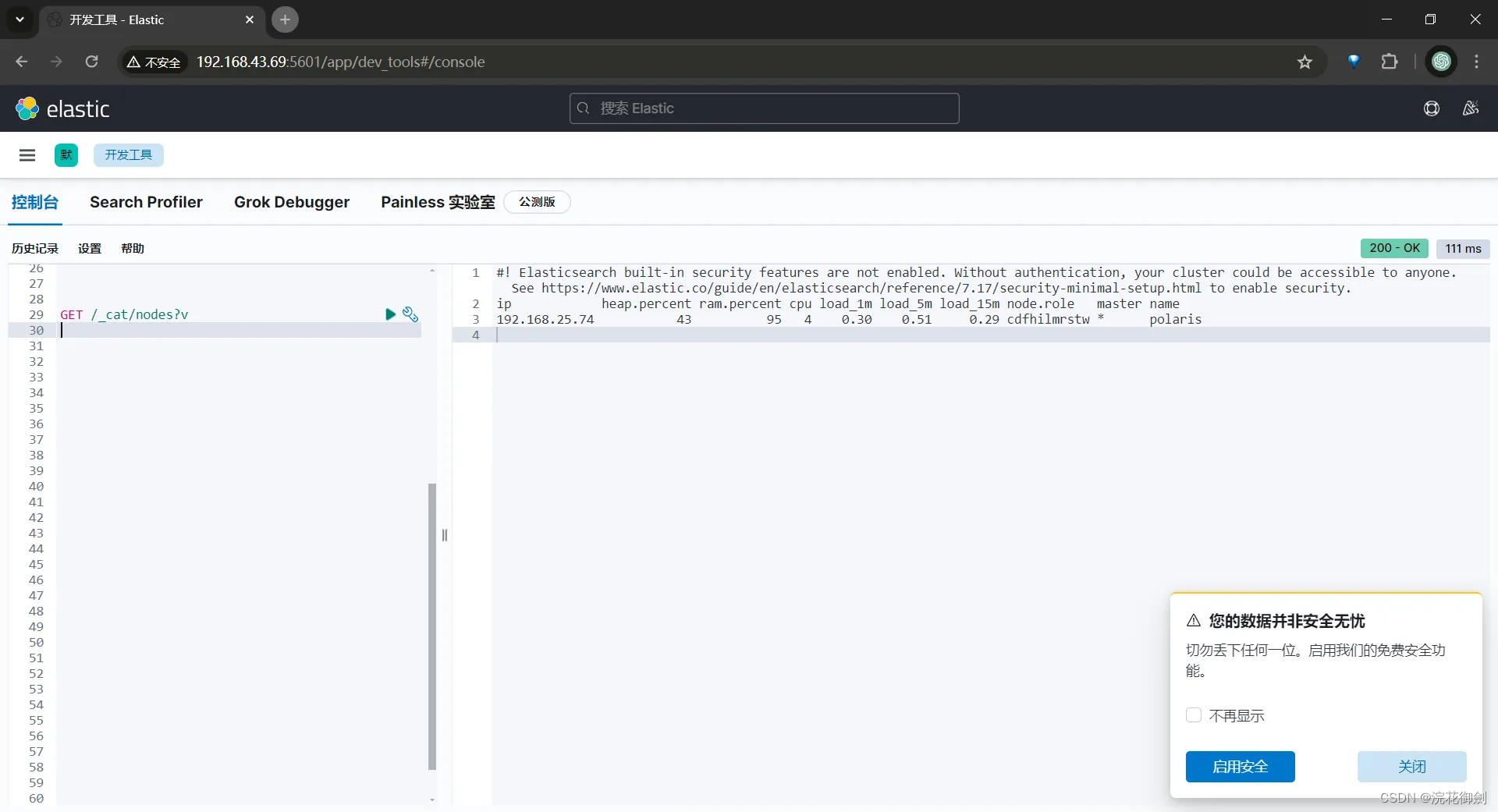Click the panel resize handle
The width and height of the screenshot is (1498, 812).
point(445,535)
